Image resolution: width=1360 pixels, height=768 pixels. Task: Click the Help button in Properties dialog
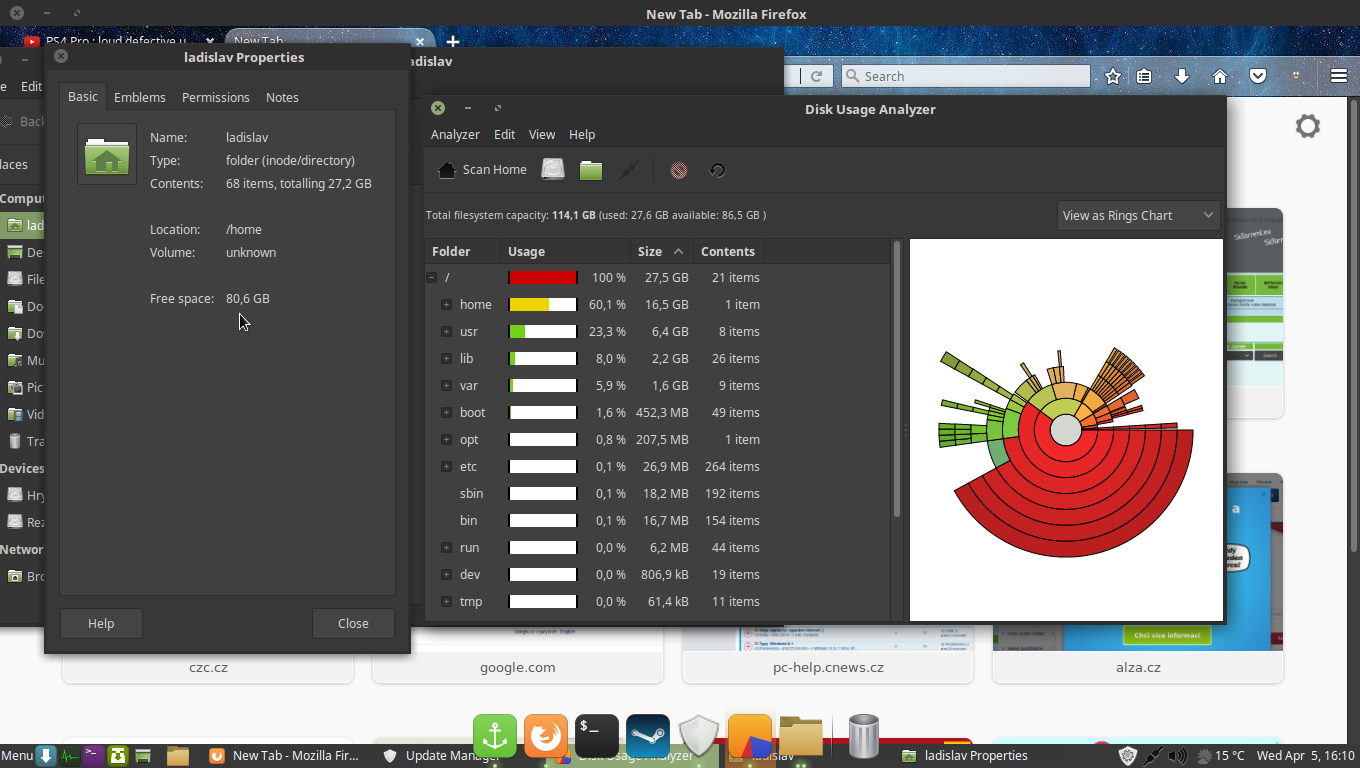point(101,623)
